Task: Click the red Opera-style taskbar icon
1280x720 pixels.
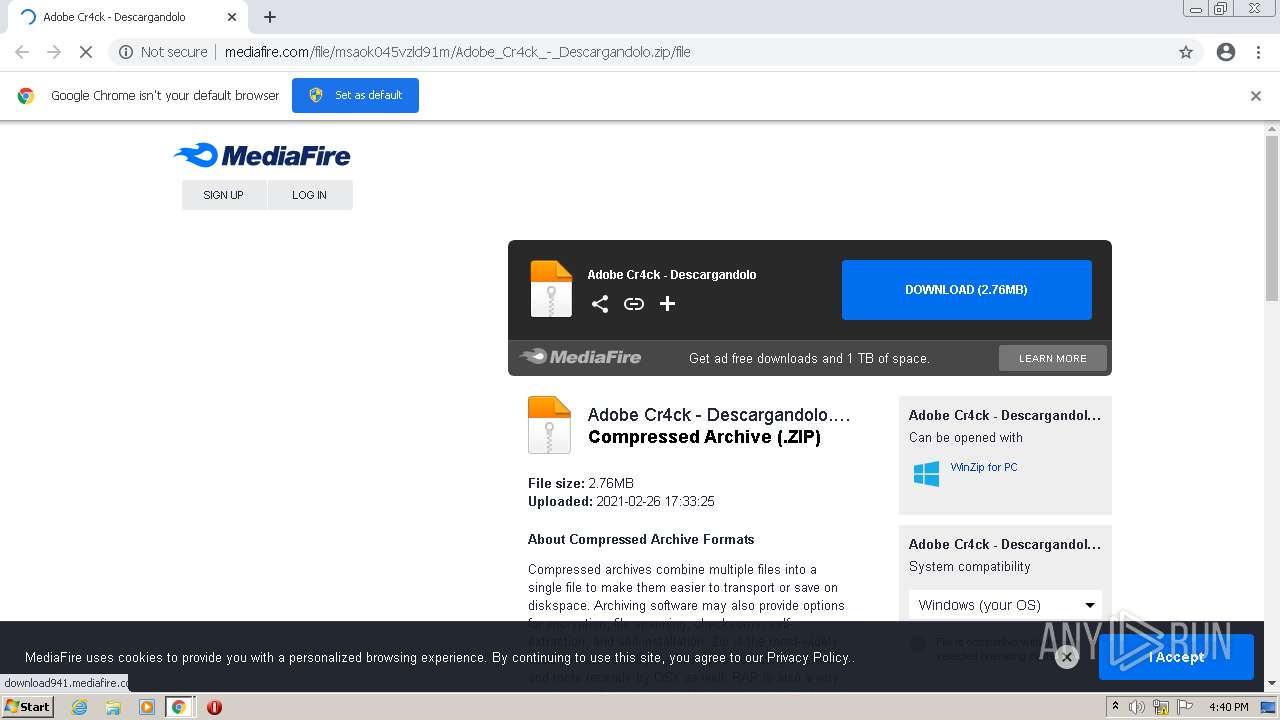Action: pyautogui.click(x=214, y=707)
